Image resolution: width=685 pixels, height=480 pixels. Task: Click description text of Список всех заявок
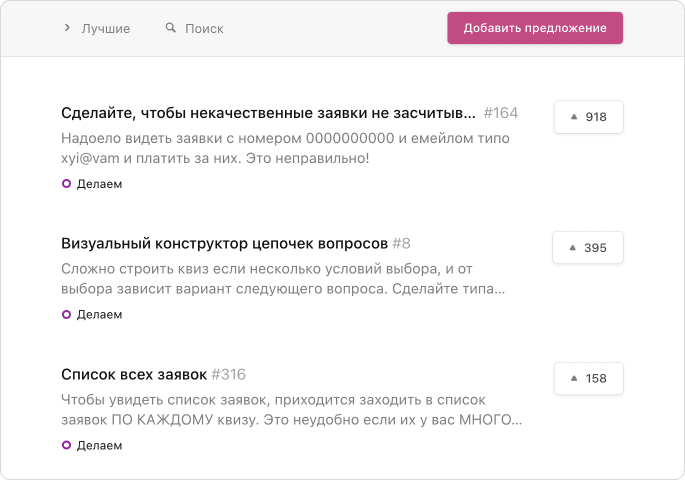tap(291, 410)
